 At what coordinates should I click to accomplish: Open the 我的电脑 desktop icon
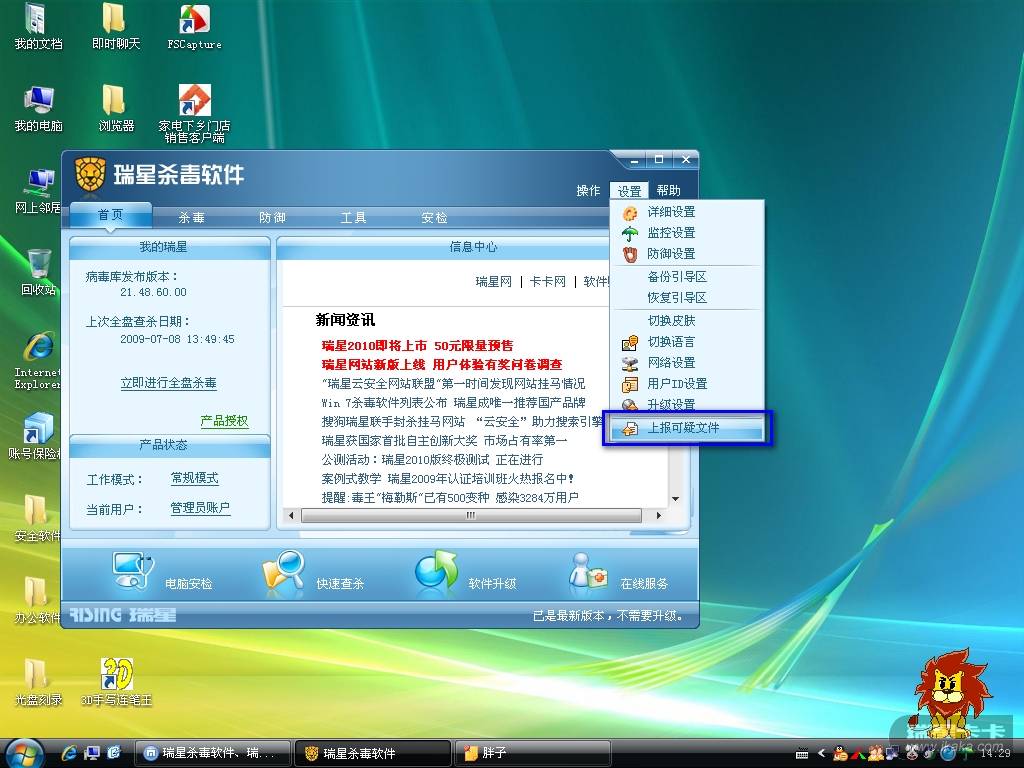tap(38, 108)
